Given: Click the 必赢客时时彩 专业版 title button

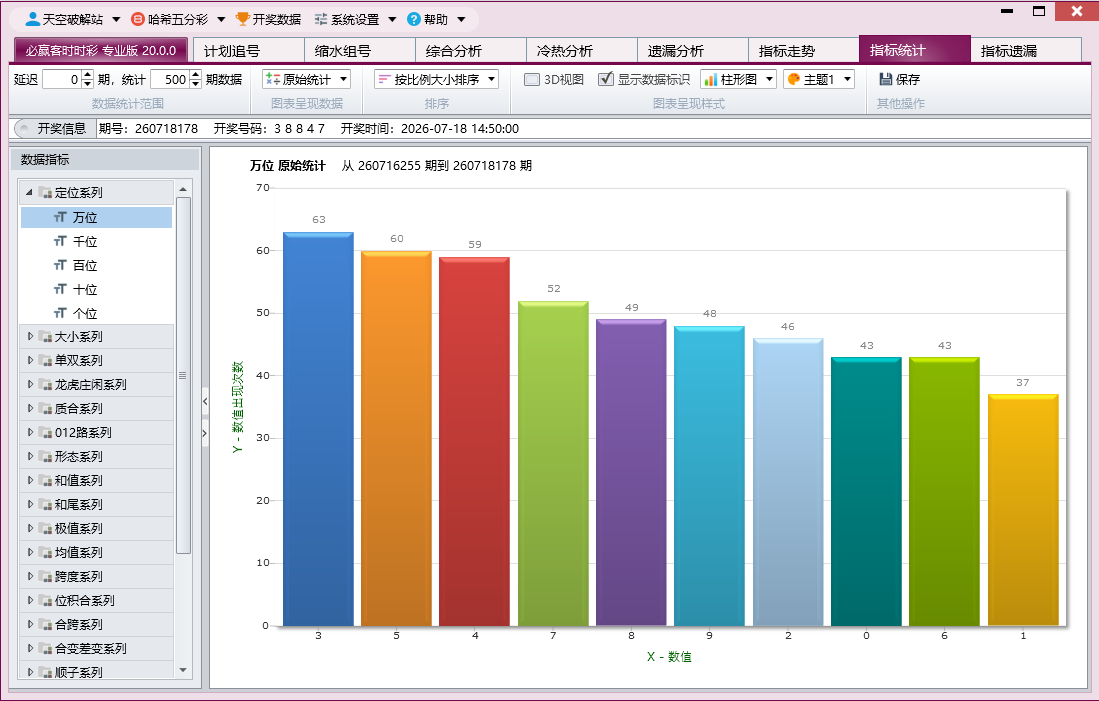Looking at the screenshot, I should [x=101, y=50].
